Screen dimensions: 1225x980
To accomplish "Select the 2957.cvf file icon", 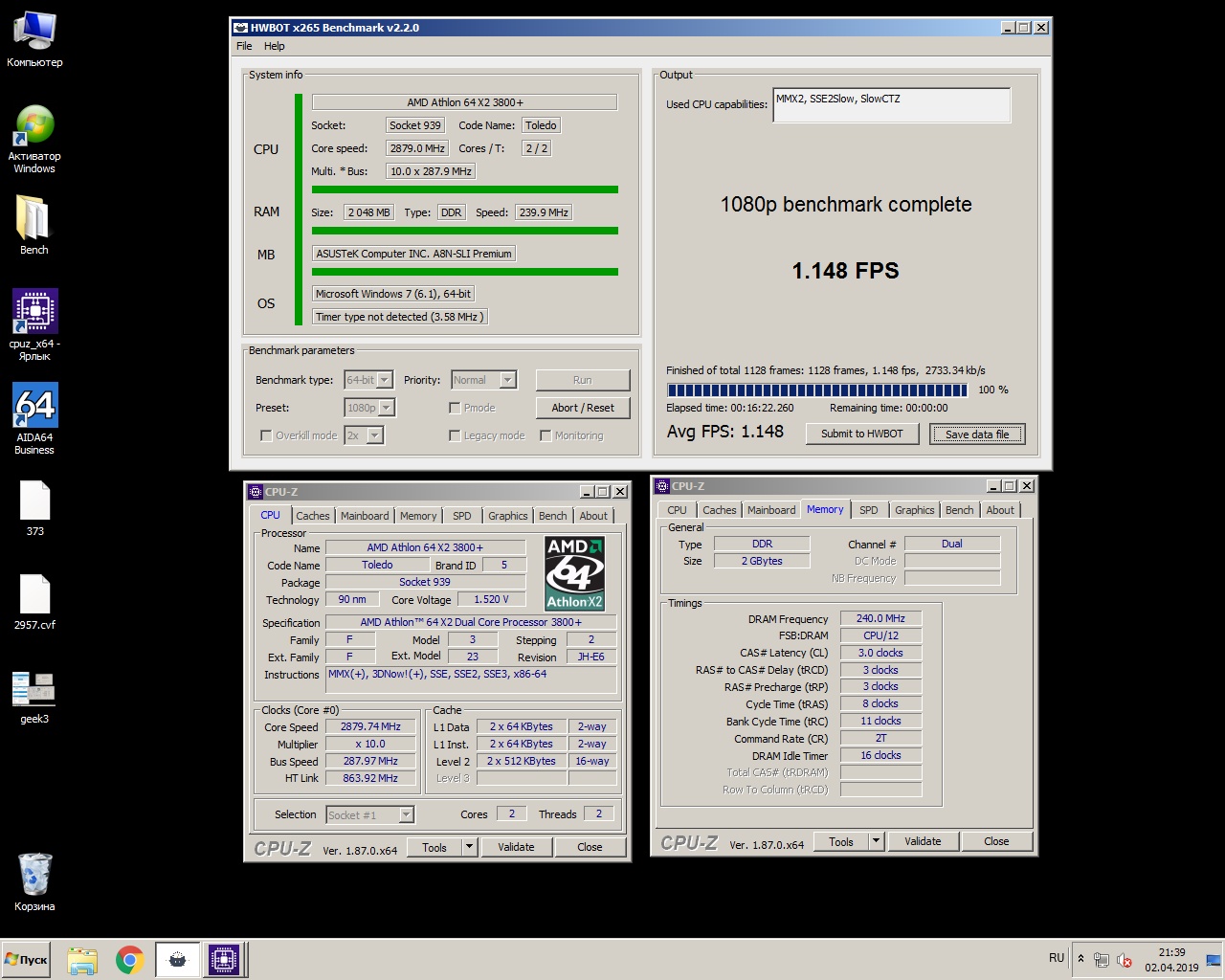I will click(34, 602).
